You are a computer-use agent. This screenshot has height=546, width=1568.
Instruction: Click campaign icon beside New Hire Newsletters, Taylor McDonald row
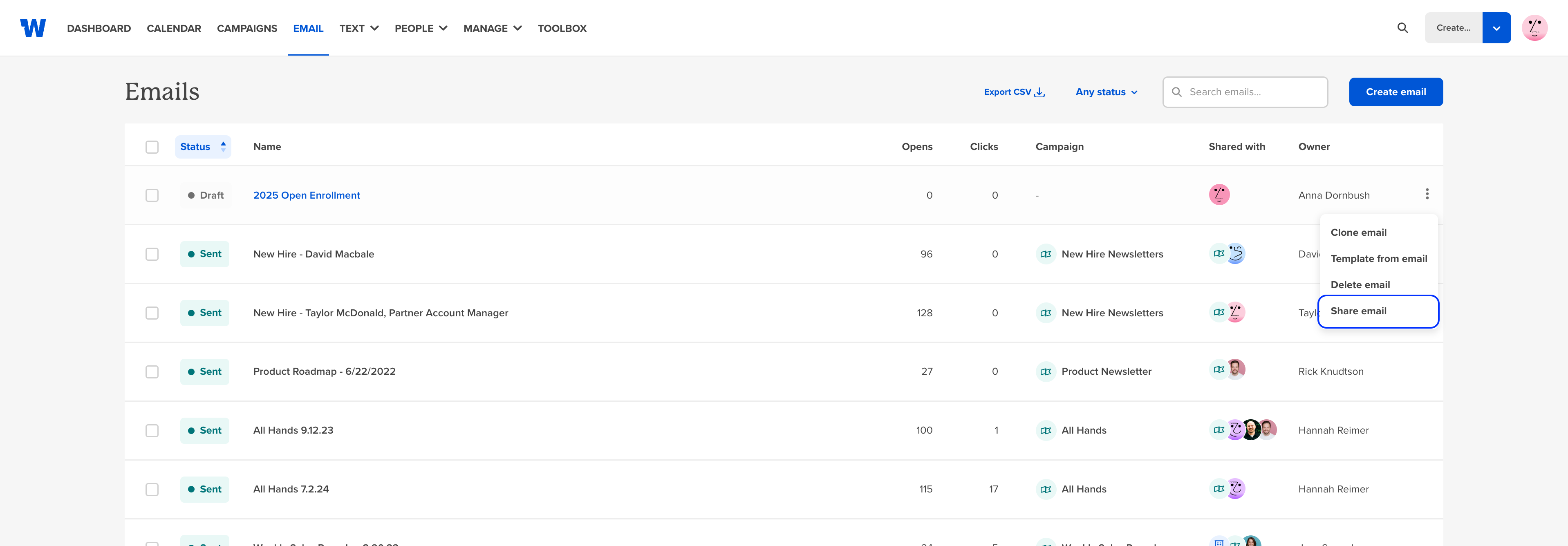(x=1046, y=313)
